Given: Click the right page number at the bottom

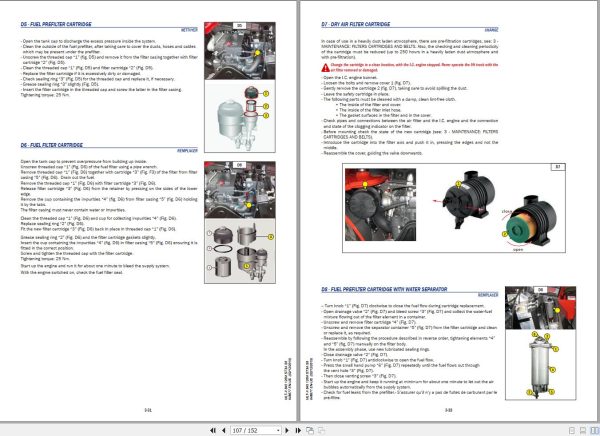Looking at the screenshot, I should [x=448, y=410].
